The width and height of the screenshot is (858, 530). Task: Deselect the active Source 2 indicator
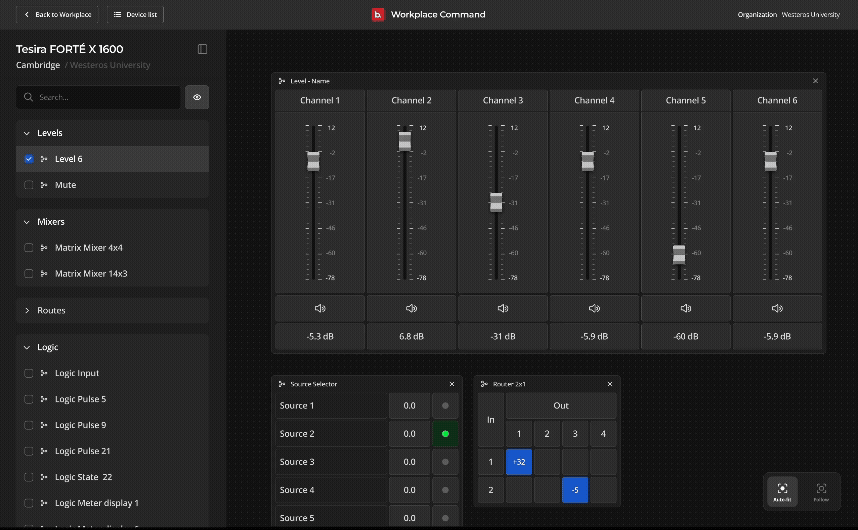click(x=445, y=434)
